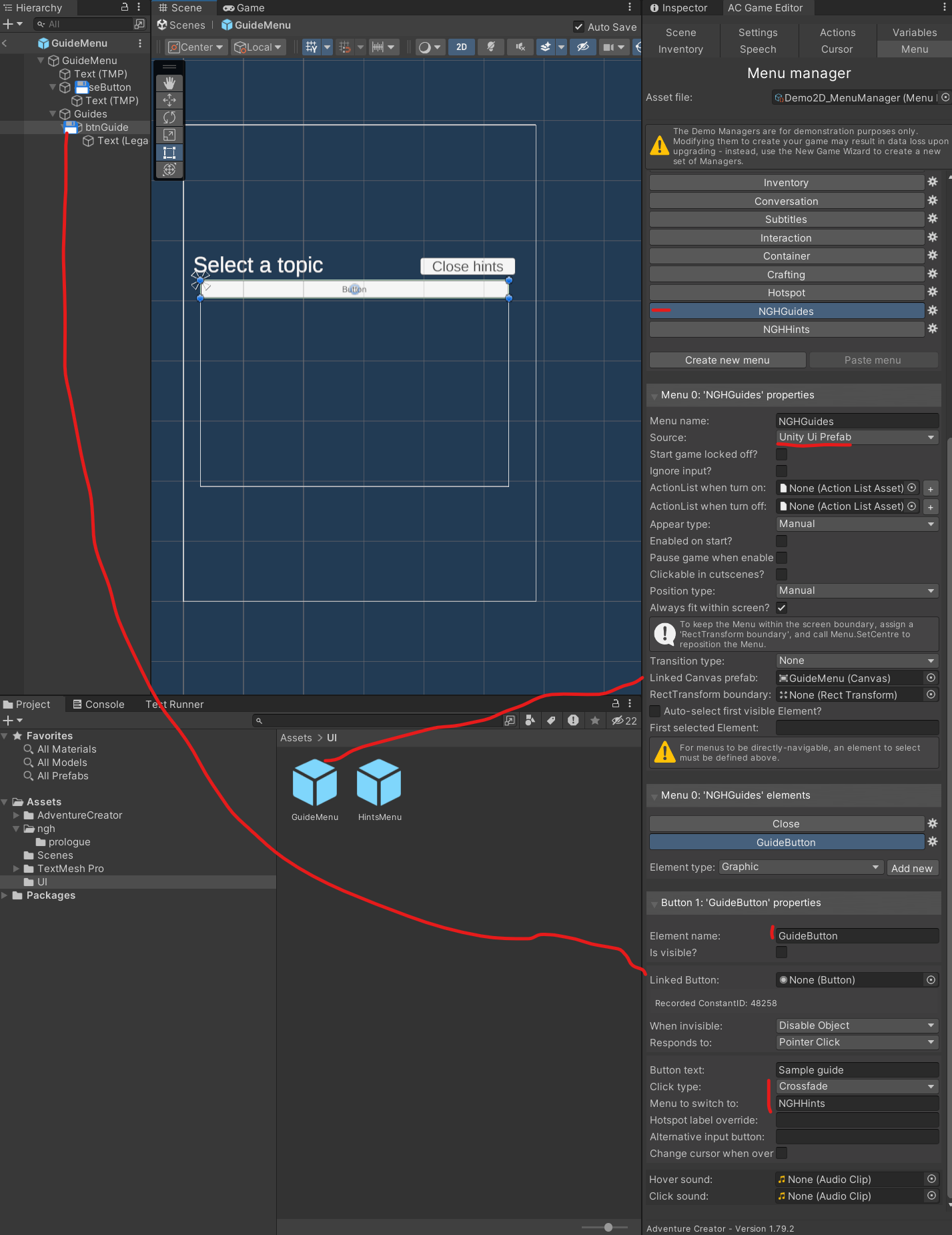The height and width of the screenshot is (1235, 952).
Task: Click plus button beside ActionList when turn on
Action: 931,488
